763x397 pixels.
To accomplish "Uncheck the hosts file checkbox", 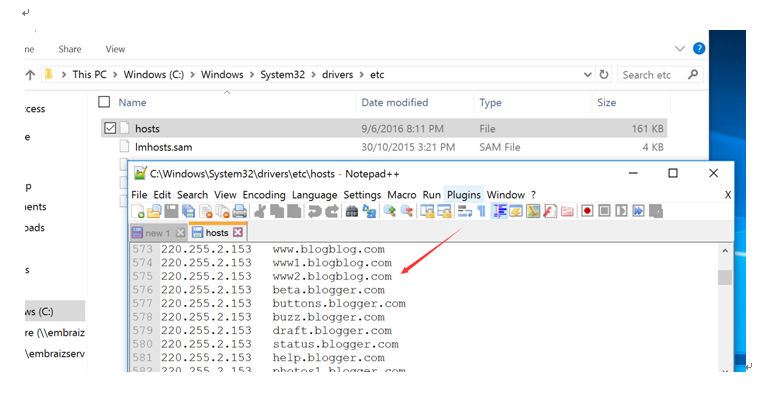I will tap(110, 128).
